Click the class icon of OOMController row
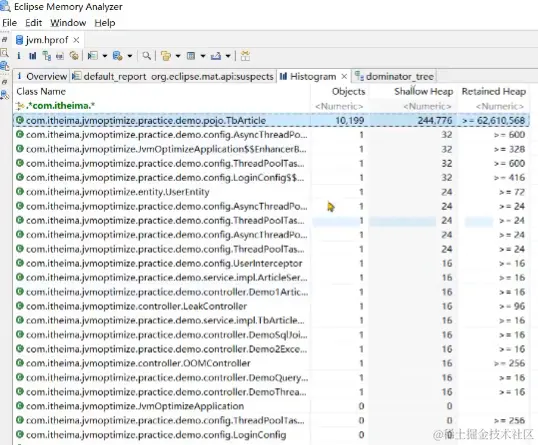This screenshot has height=445, width=538. point(20,363)
